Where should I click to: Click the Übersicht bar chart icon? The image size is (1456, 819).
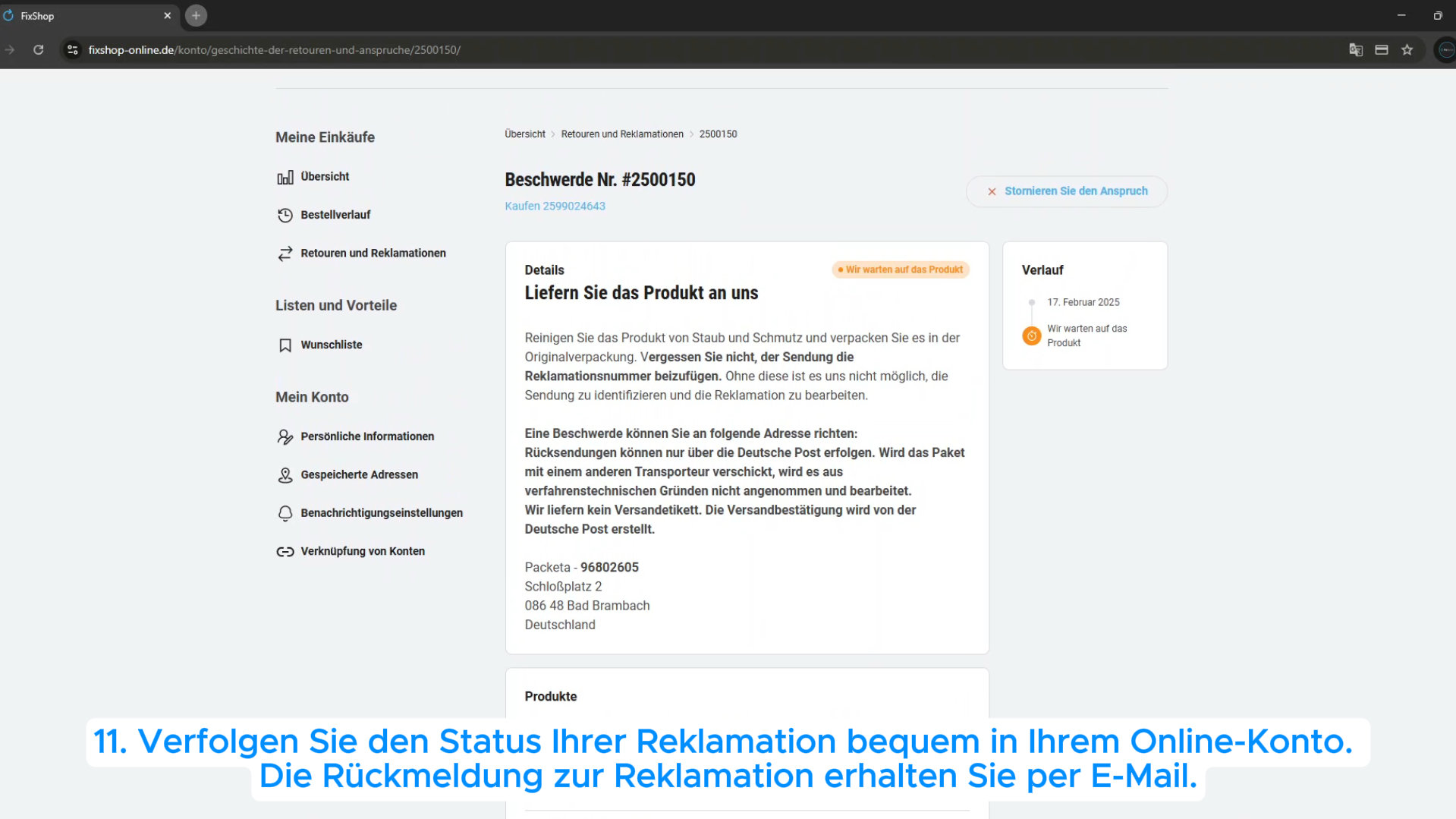285,178
